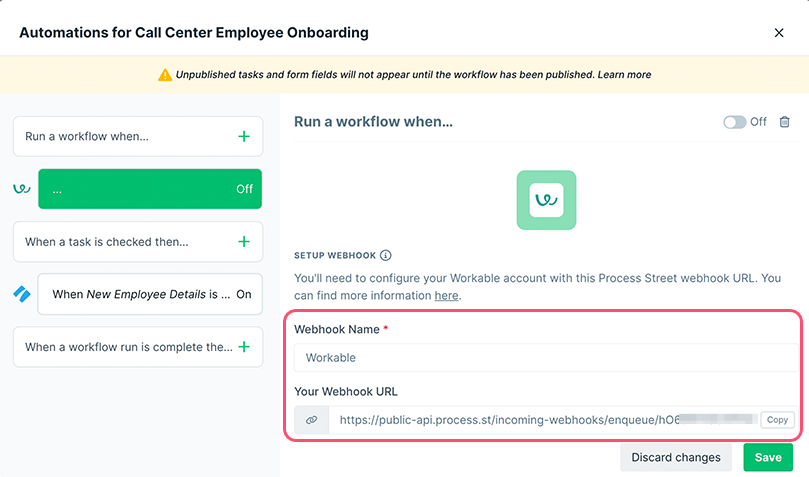809x477 pixels.
Task: Click the Run a workflow when... panel heading
Action: click(373, 122)
